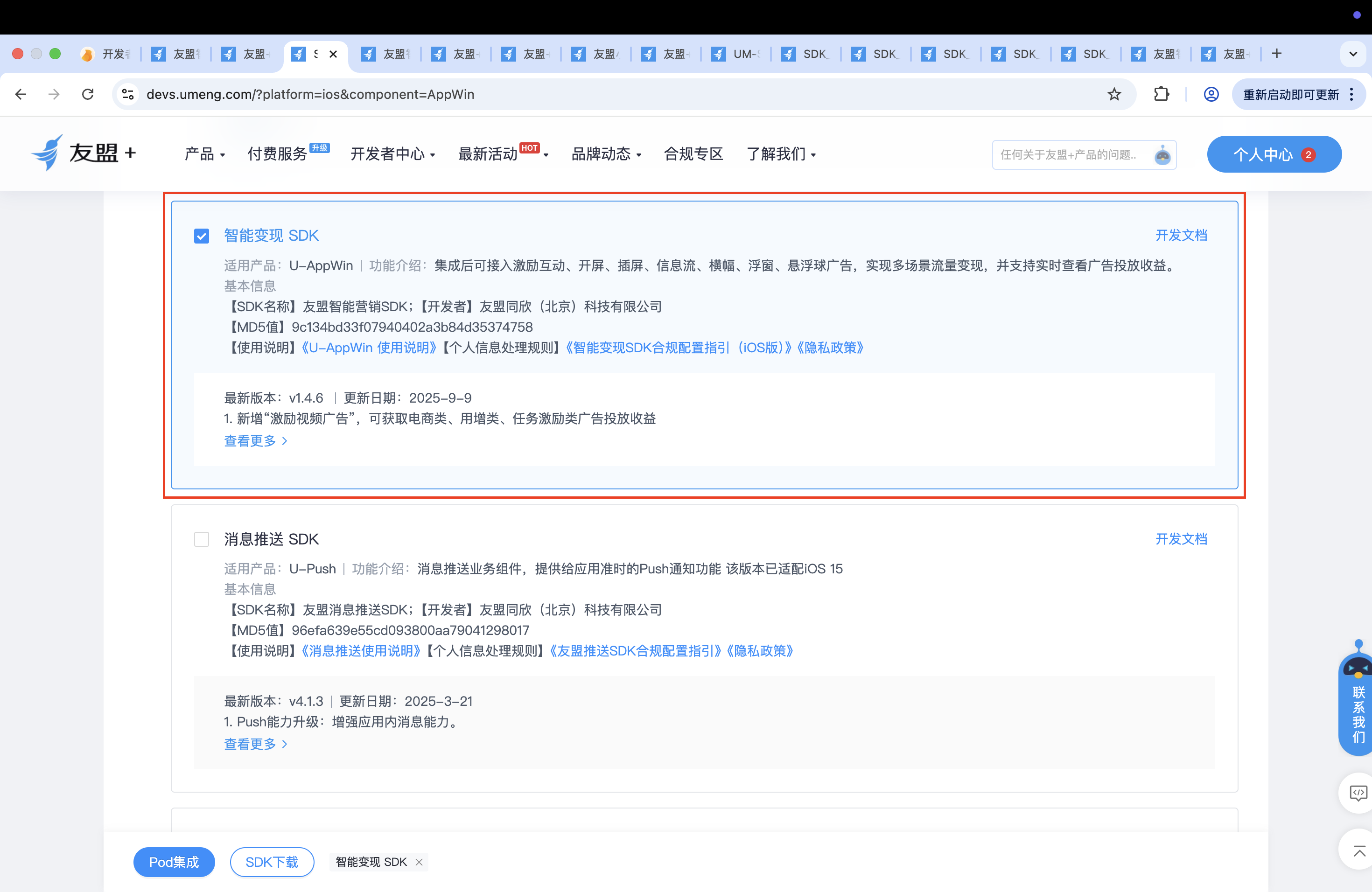Go back to the previous page
This screenshot has width=1372, height=892.
point(21,94)
